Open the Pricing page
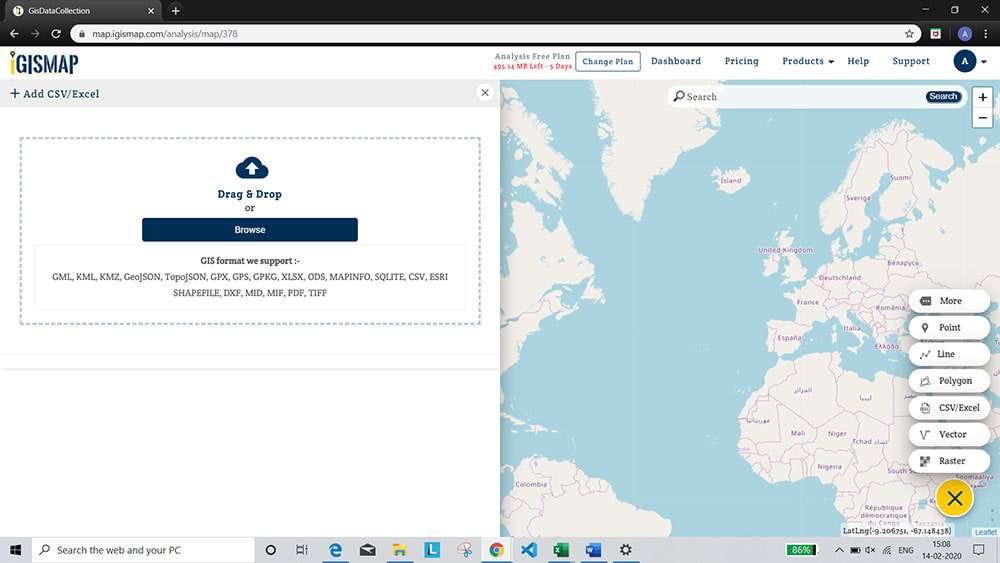This screenshot has width=1000, height=563. (x=742, y=61)
